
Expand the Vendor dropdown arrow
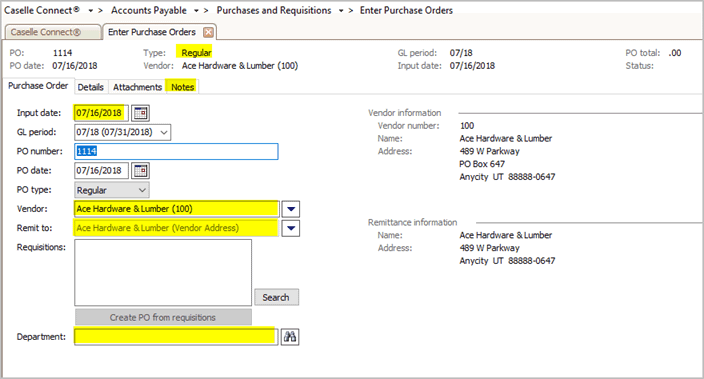click(x=290, y=209)
